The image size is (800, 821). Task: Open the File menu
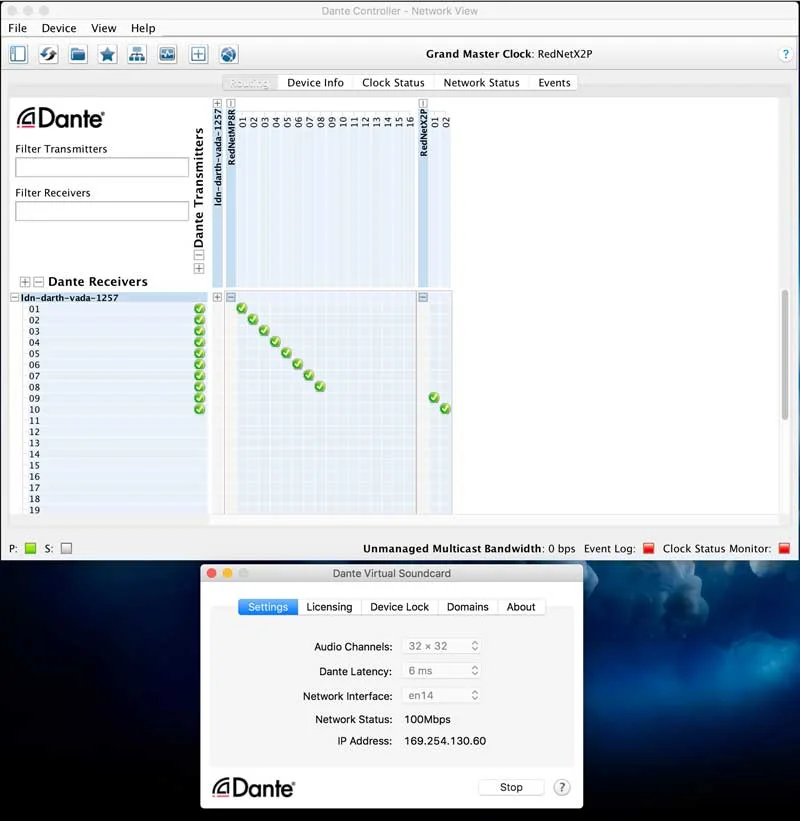(x=17, y=28)
